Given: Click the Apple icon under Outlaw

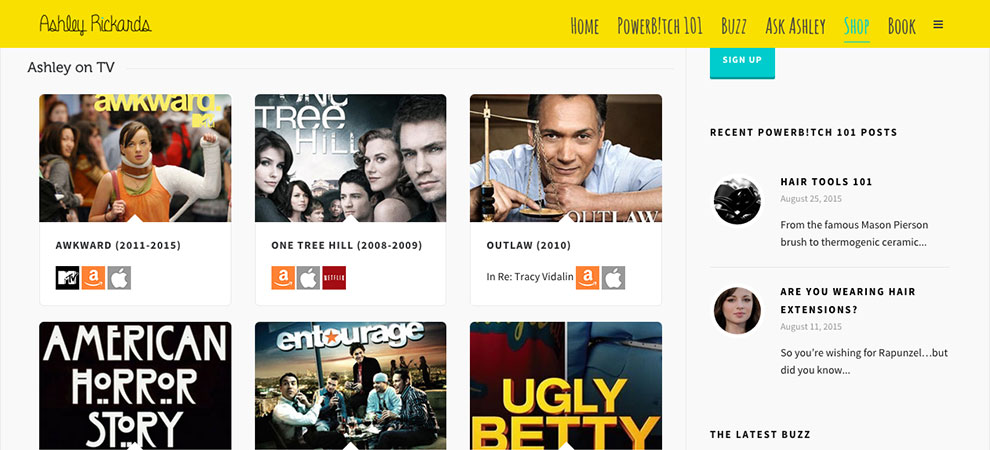Looking at the screenshot, I should point(613,278).
